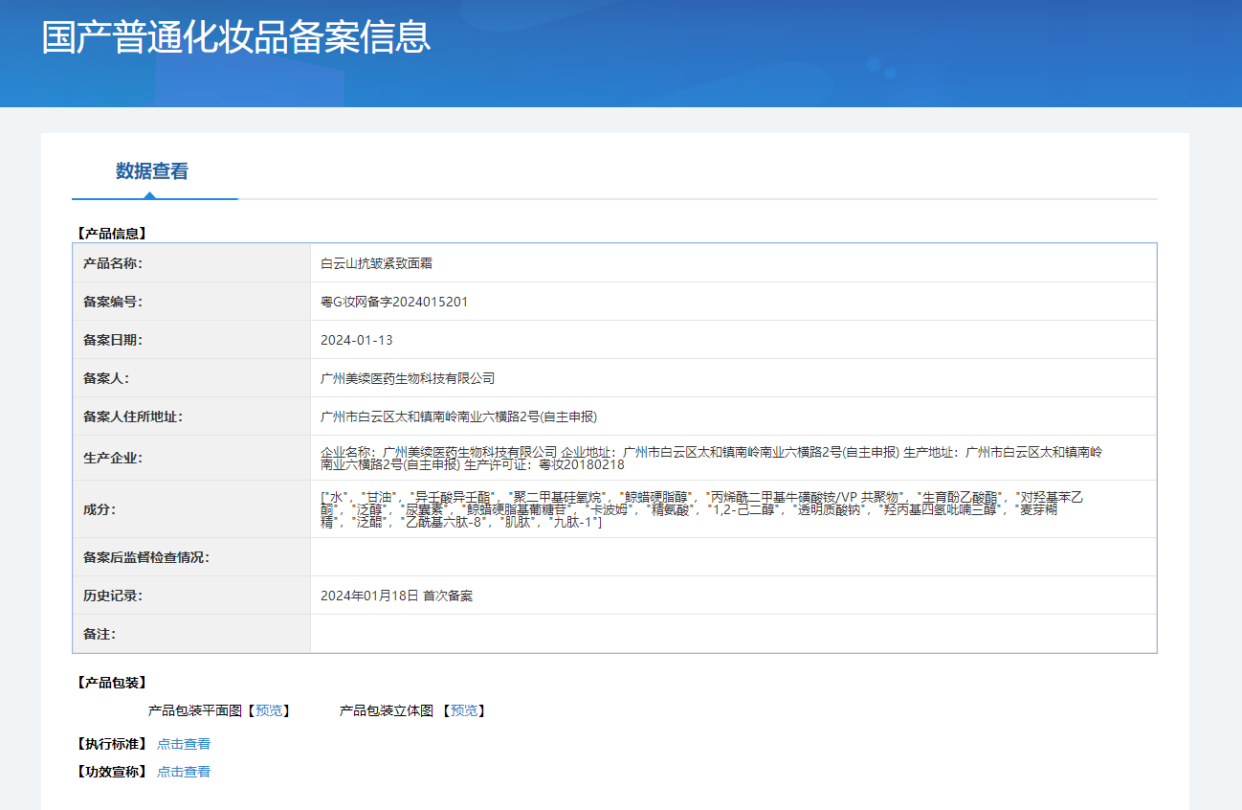Select address value in 备案人住所地址 row
Viewport: 1242px width, 810px height.
tap(459, 417)
